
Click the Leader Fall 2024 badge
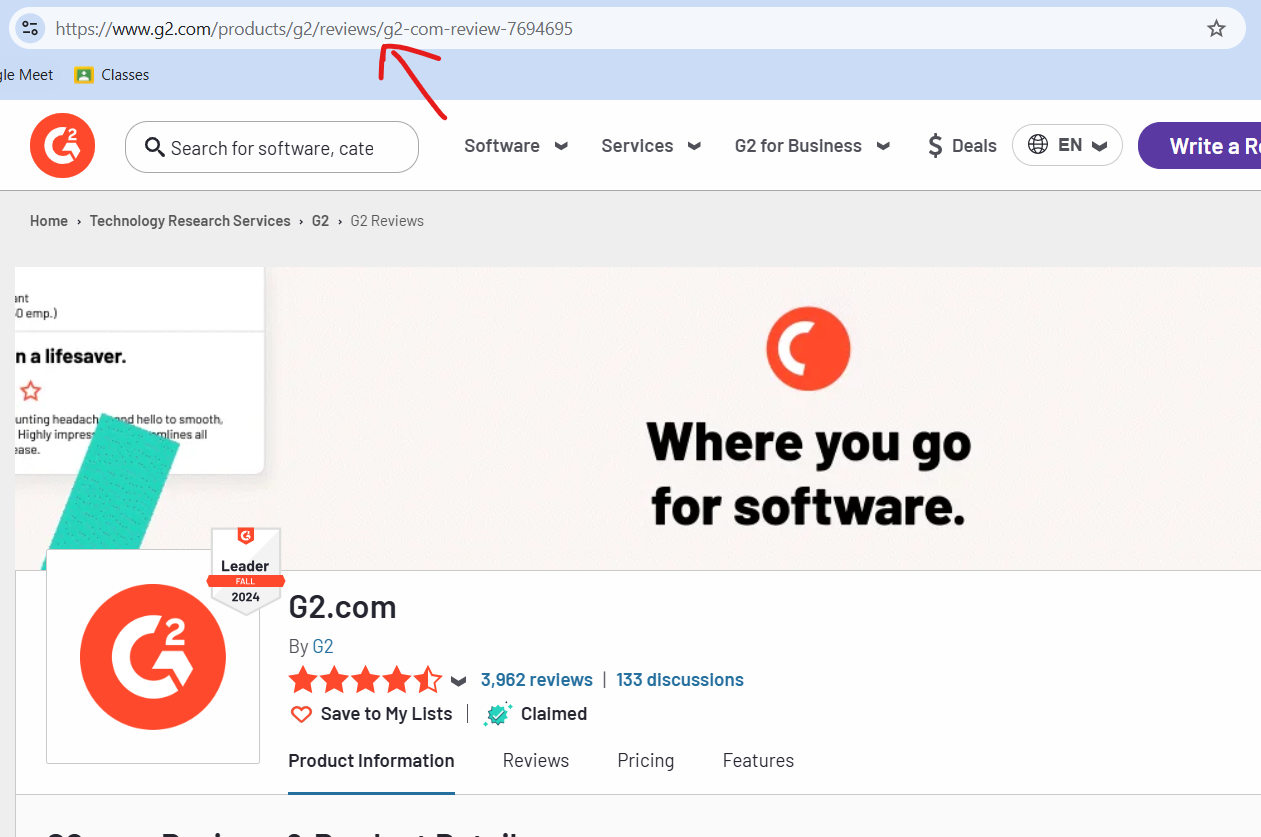pyautogui.click(x=245, y=570)
